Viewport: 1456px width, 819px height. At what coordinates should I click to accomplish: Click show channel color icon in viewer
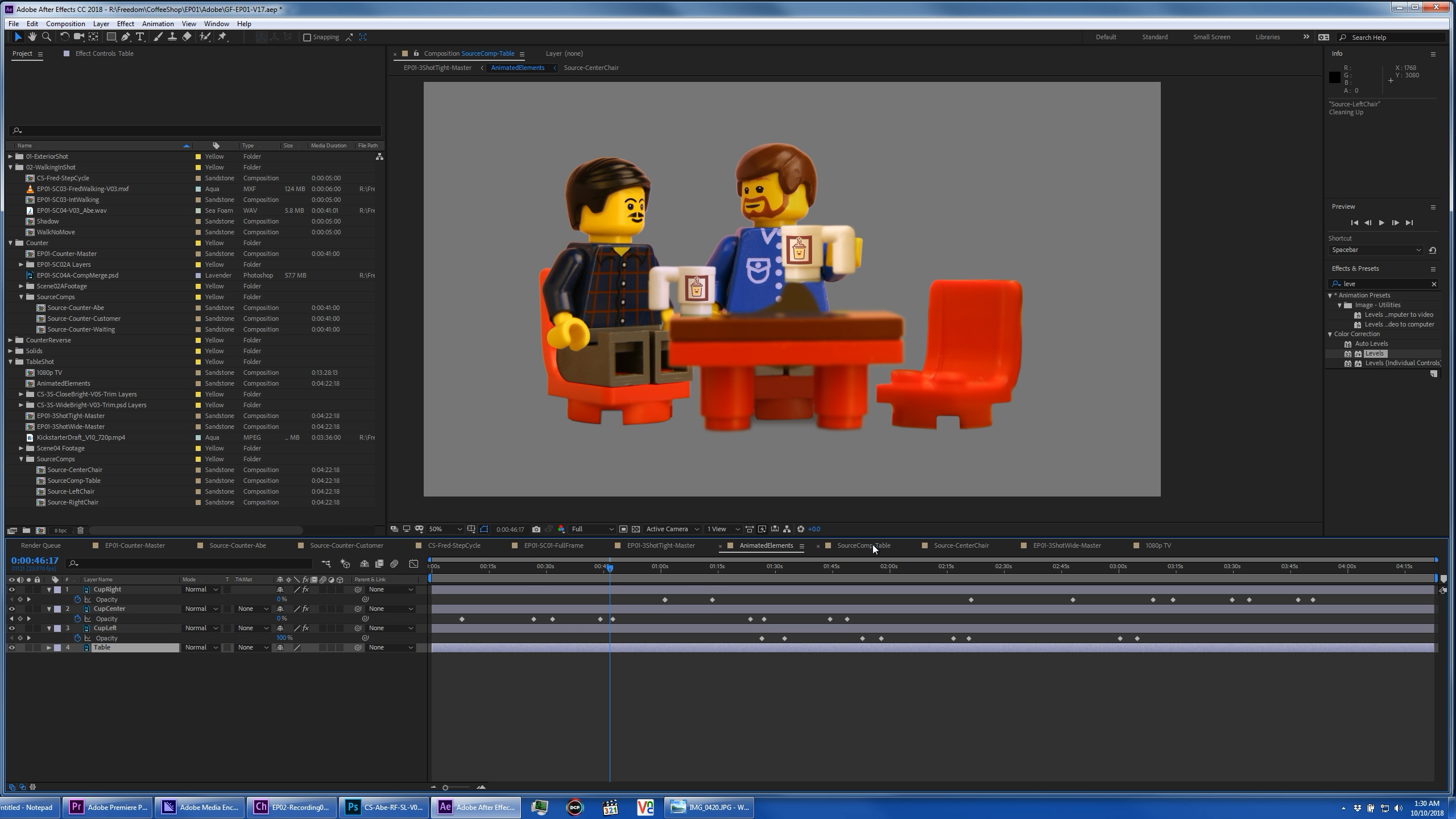561,530
